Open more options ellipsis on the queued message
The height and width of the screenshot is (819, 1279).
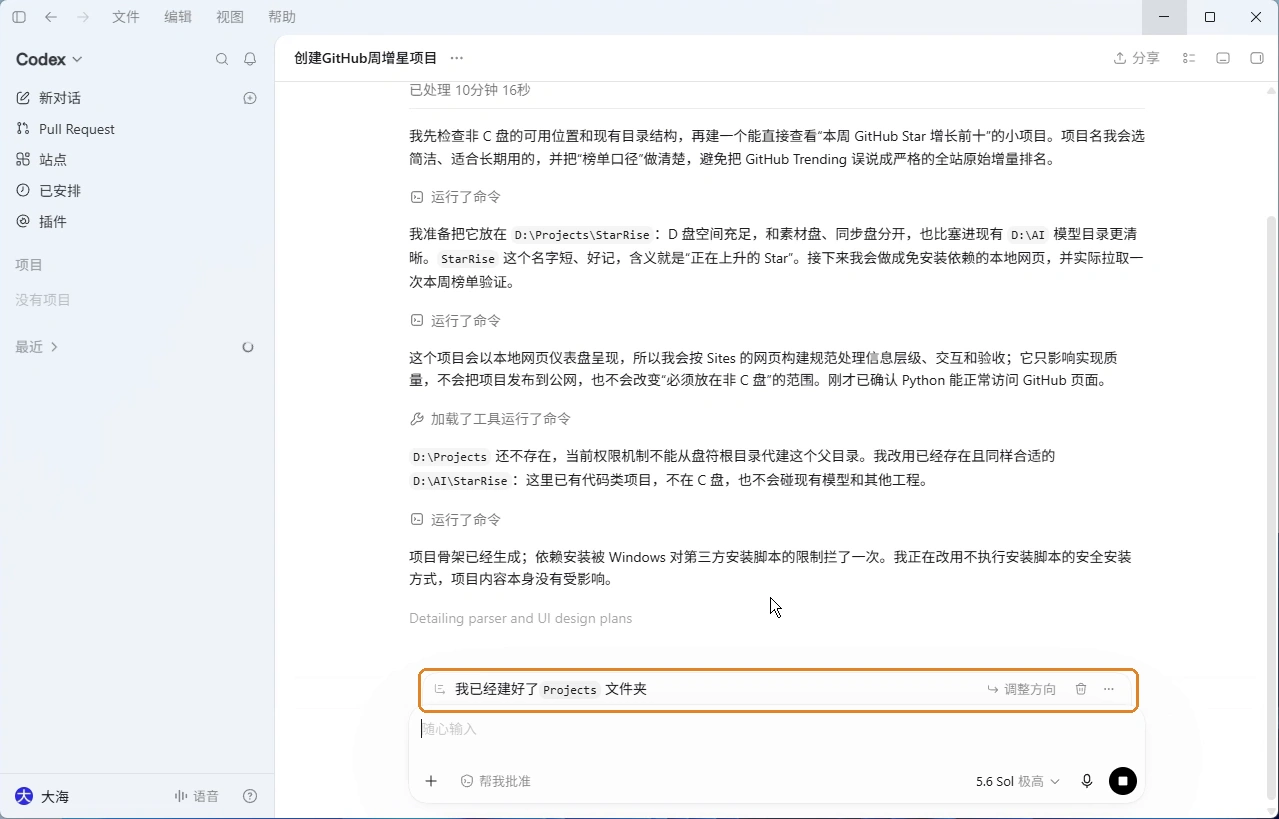(1109, 689)
